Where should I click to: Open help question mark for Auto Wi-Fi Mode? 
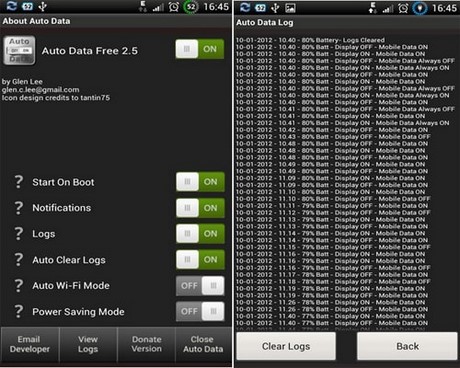pos(19,286)
